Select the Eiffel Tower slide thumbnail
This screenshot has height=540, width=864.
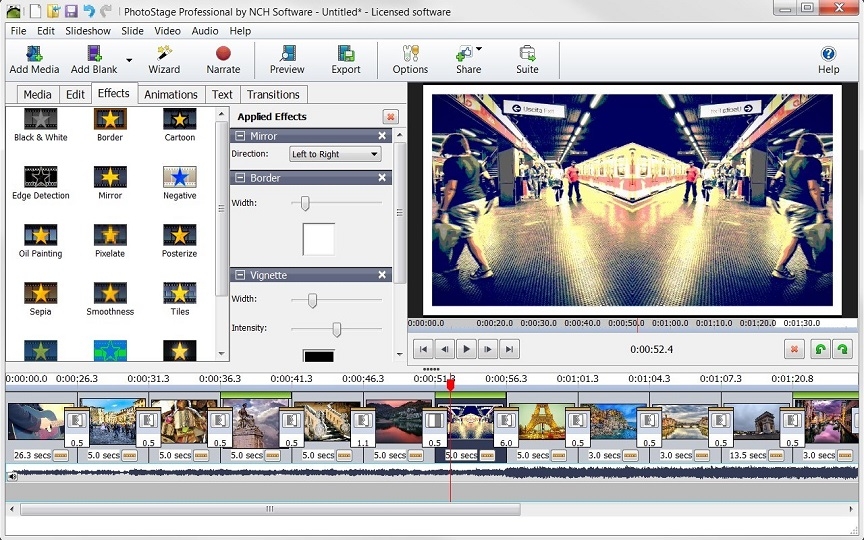coord(541,423)
